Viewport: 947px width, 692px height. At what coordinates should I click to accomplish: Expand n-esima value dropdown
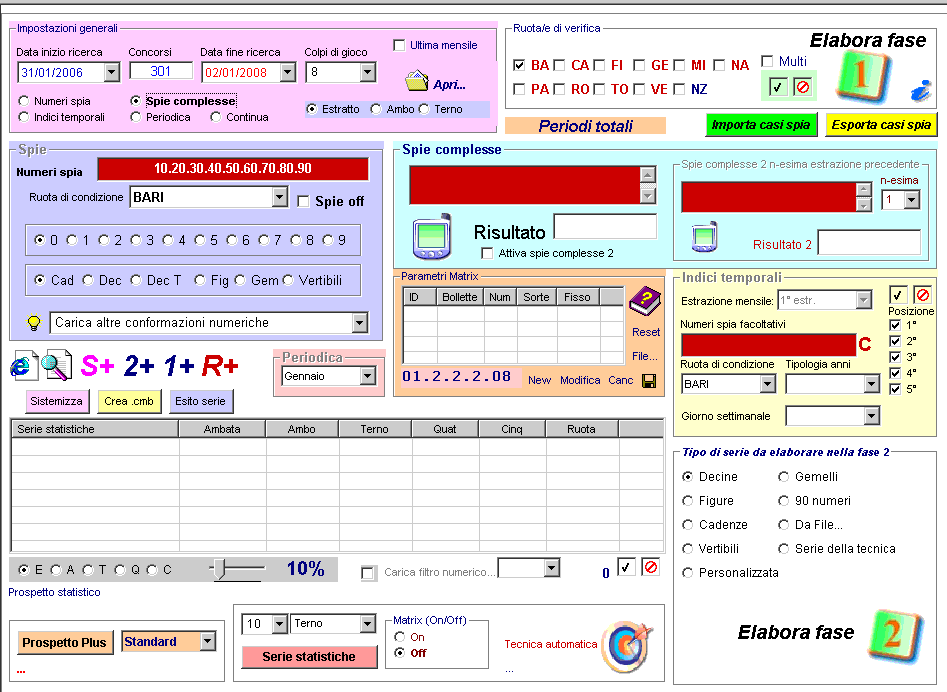click(x=912, y=199)
